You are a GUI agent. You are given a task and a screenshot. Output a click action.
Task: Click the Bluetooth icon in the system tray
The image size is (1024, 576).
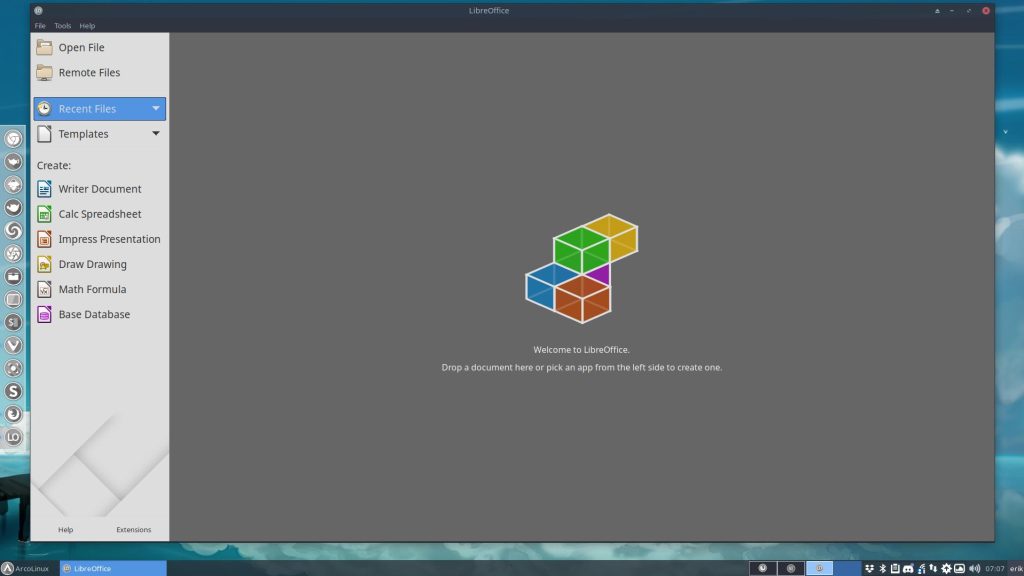coord(882,567)
